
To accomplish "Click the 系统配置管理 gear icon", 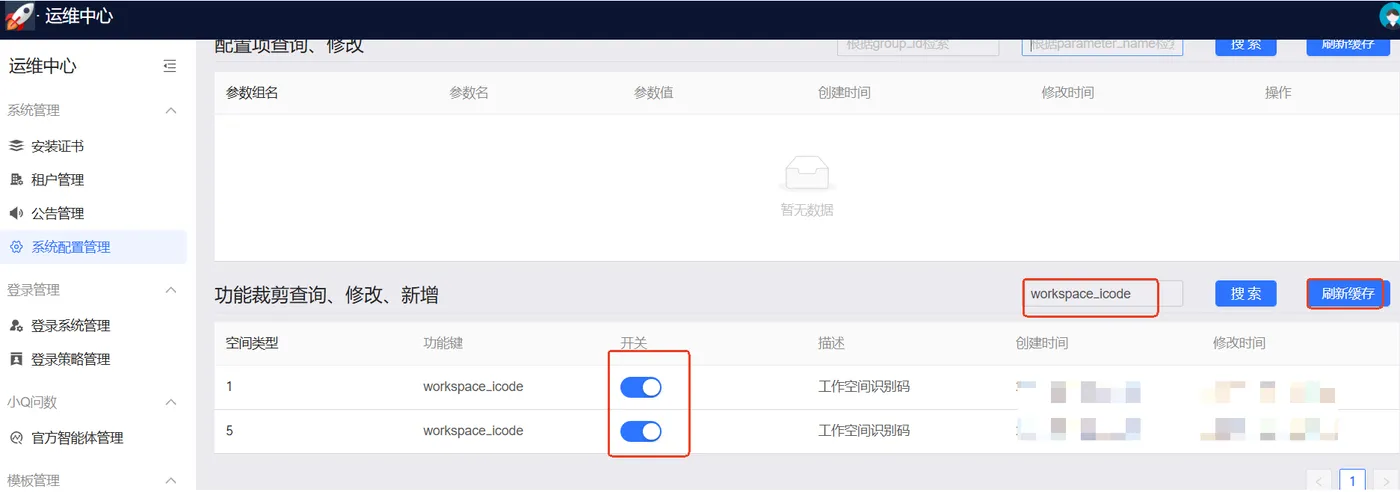I will pyautogui.click(x=16, y=247).
